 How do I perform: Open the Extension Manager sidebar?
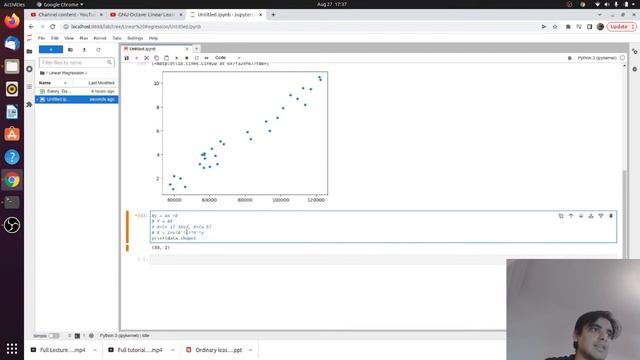tap(29, 104)
